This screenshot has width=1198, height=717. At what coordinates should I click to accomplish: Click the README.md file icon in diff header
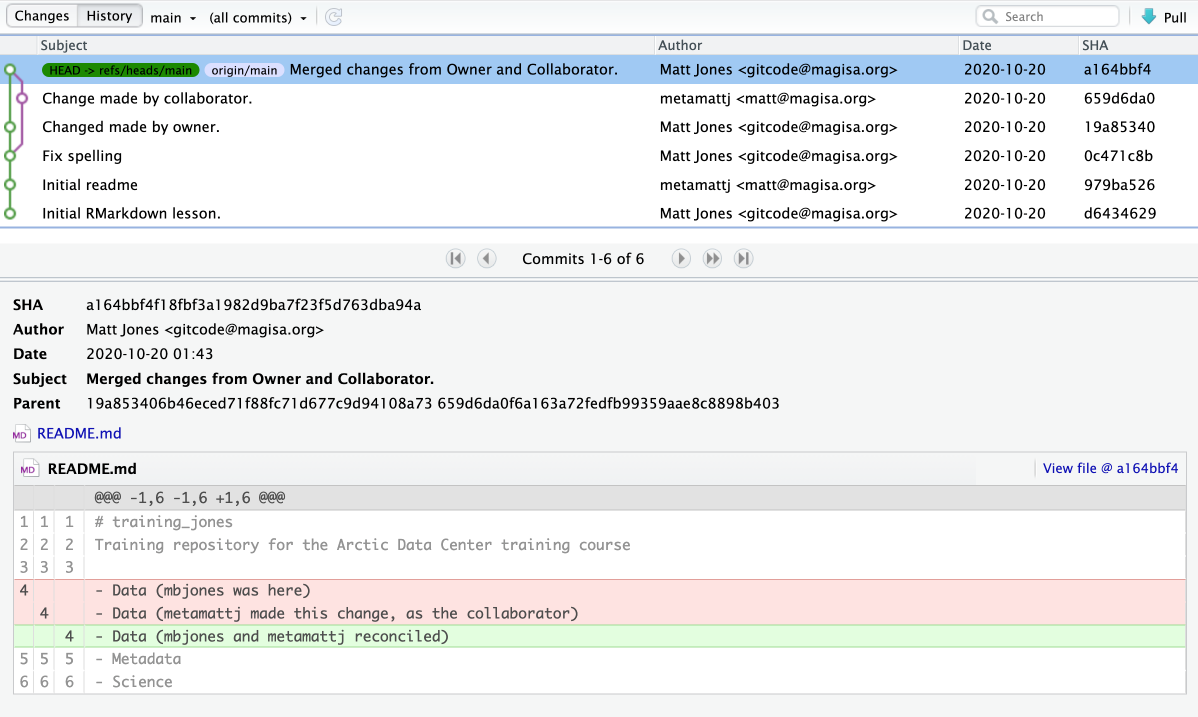[x=29, y=469]
